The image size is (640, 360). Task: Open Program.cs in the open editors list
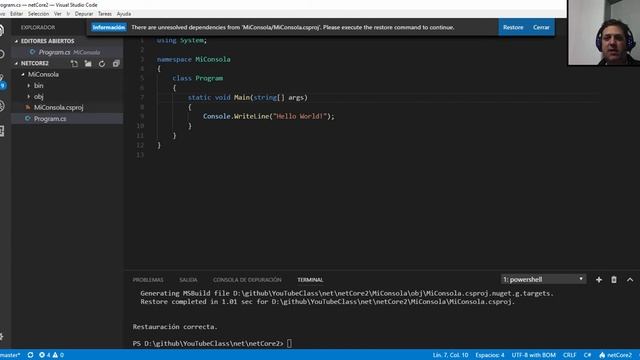(67, 52)
